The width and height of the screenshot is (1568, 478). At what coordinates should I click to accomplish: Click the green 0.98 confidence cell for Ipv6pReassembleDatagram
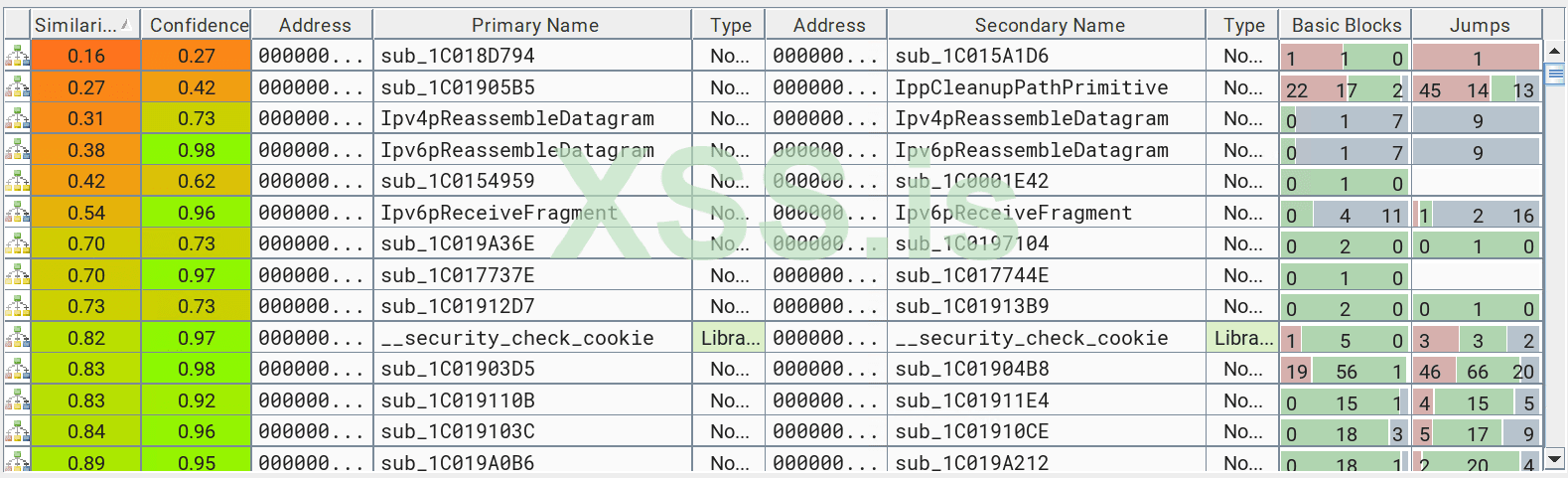pos(197,150)
